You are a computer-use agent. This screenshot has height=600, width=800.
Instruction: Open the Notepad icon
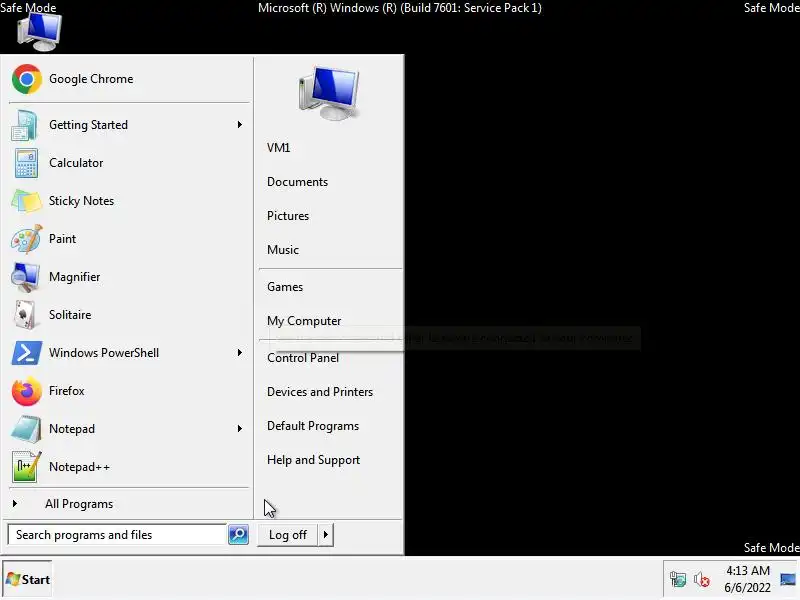pos(26,429)
